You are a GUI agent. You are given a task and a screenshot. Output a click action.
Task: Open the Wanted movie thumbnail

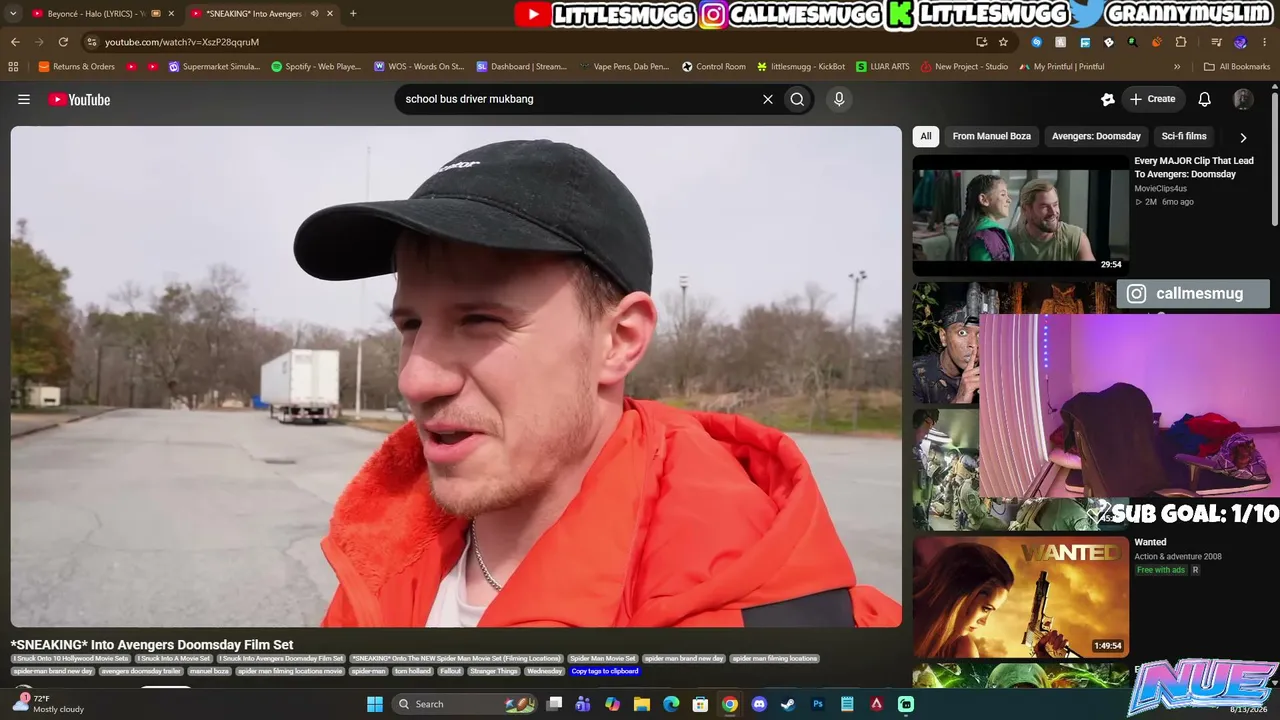click(1020, 597)
